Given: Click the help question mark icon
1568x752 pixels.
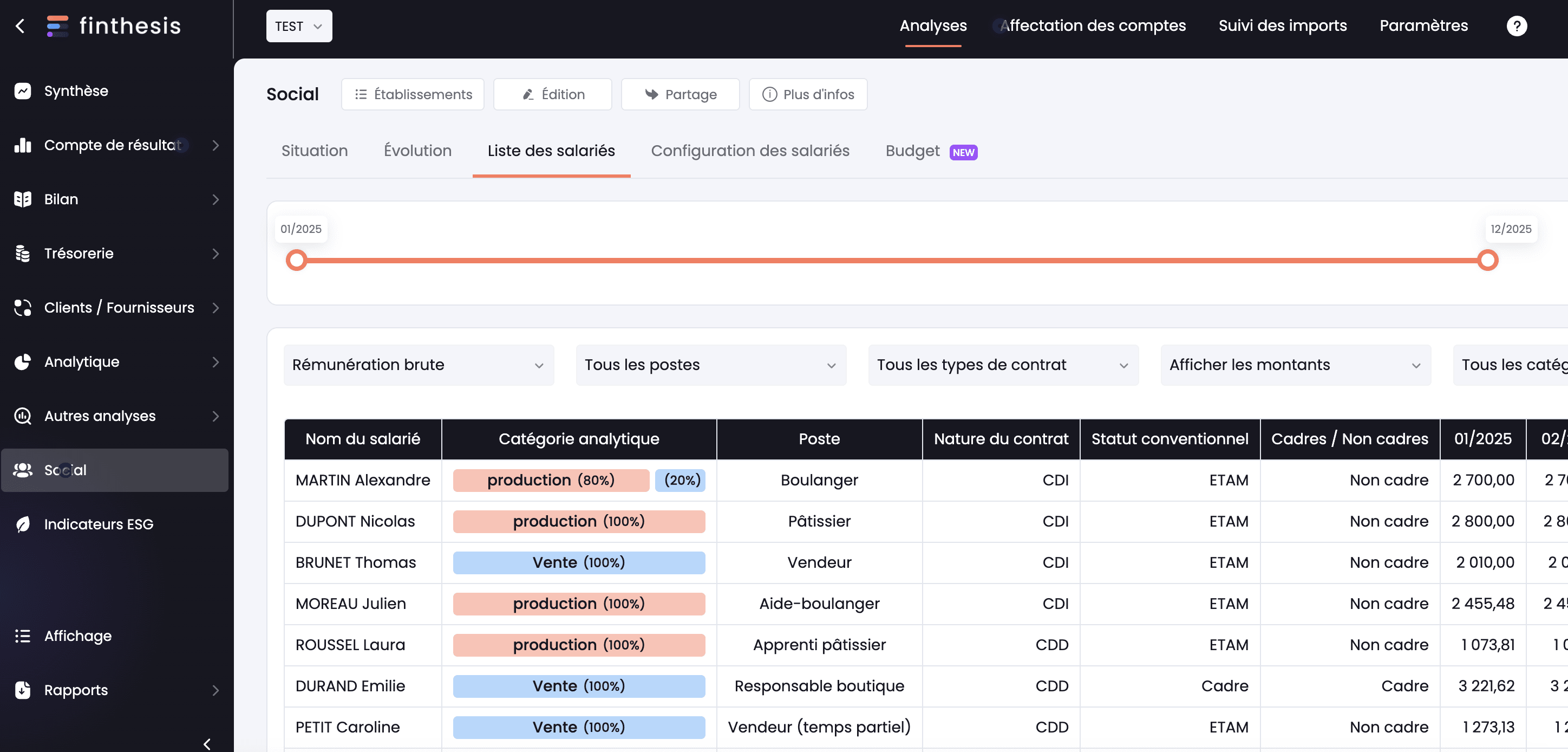Looking at the screenshot, I should 1516,25.
